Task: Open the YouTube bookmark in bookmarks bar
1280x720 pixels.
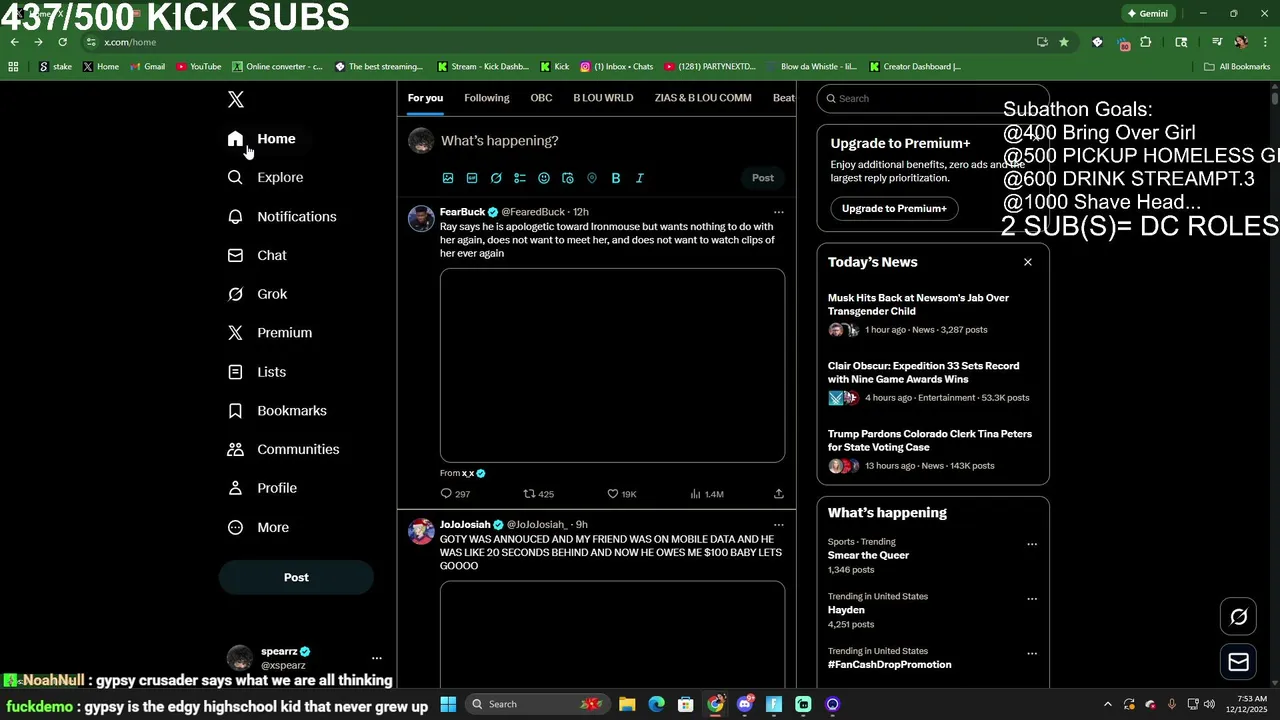Action: pyautogui.click(x=199, y=67)
